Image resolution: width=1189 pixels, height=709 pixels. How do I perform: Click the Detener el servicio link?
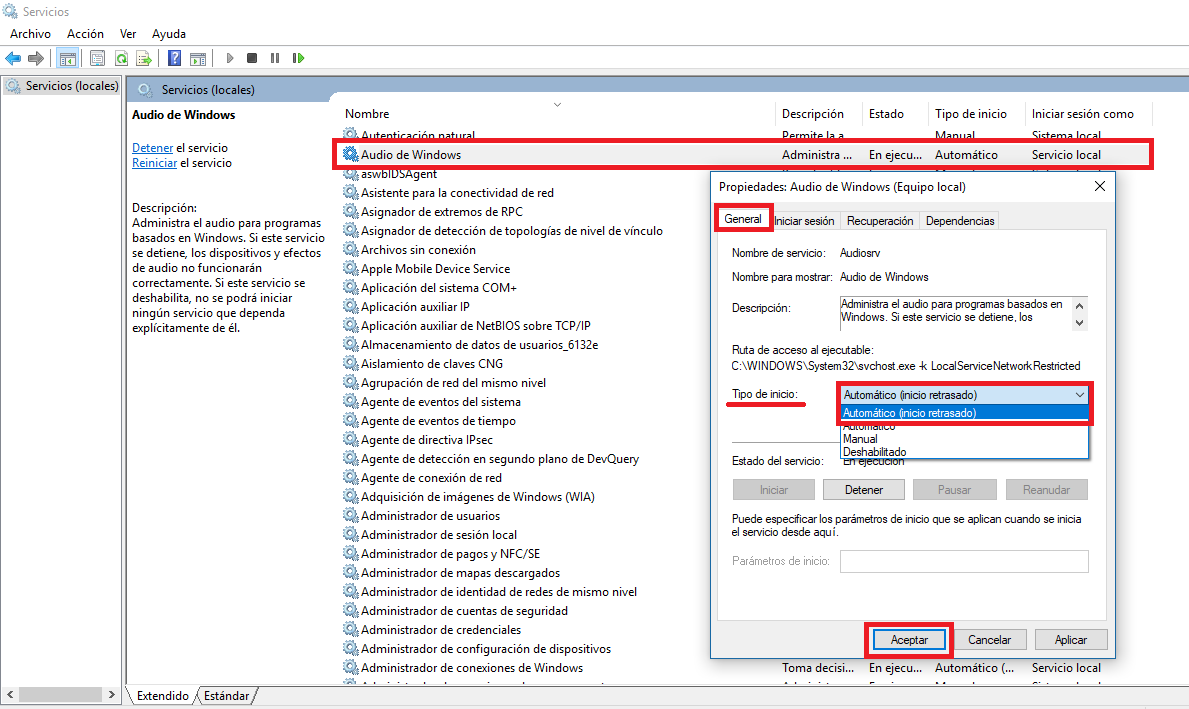152,148
